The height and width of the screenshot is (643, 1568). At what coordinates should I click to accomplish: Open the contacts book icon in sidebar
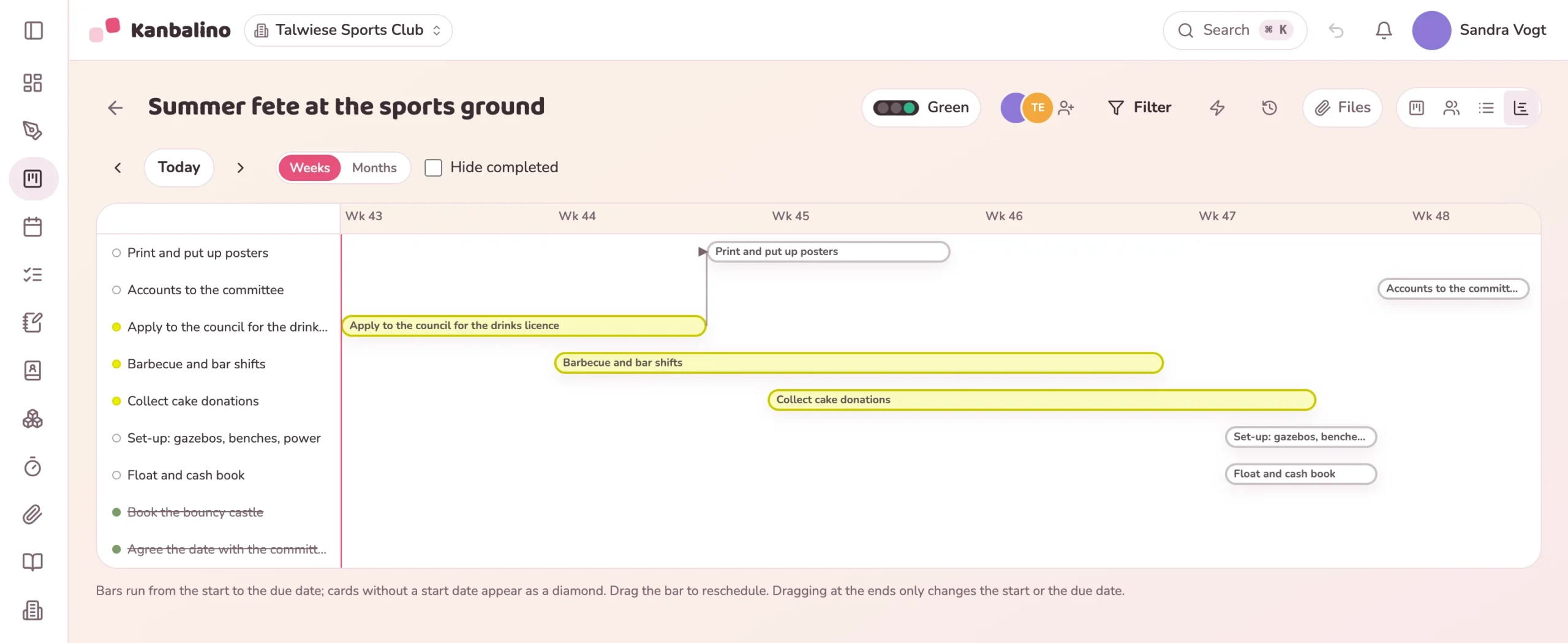tap(32, 370)
